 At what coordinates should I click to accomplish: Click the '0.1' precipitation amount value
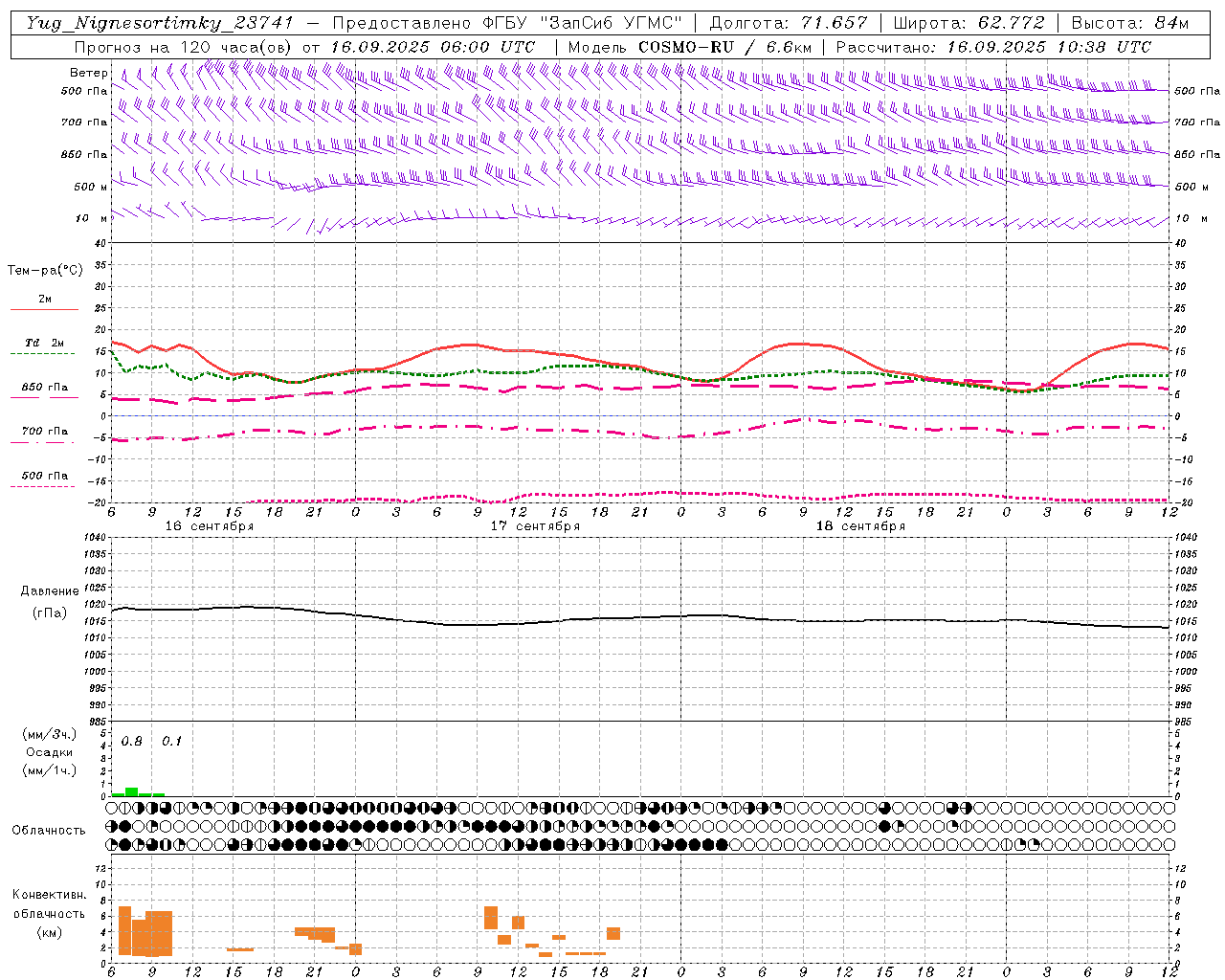coord(171,742)
